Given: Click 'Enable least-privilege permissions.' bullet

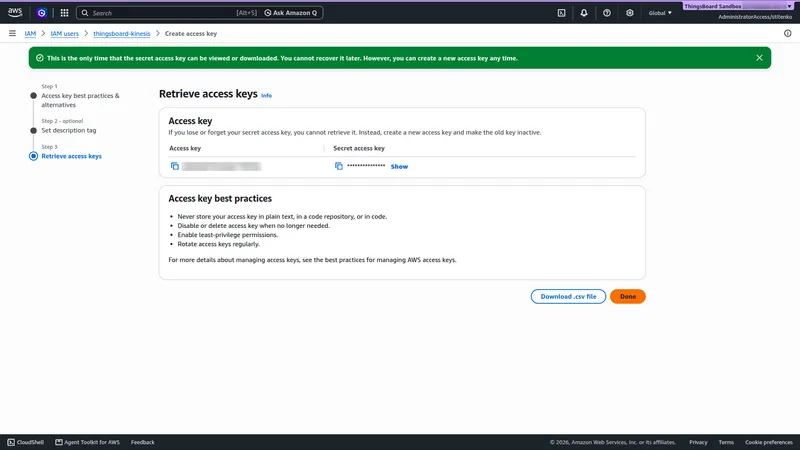Looking at the screenshot, I should coord(228,235).
